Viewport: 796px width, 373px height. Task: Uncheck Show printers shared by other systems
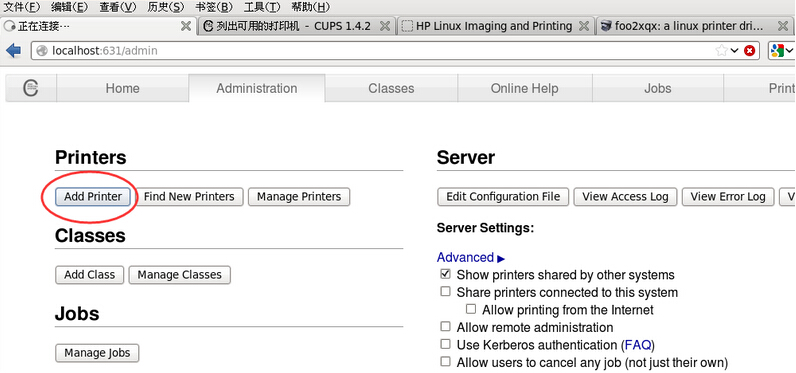click(445, 274)
